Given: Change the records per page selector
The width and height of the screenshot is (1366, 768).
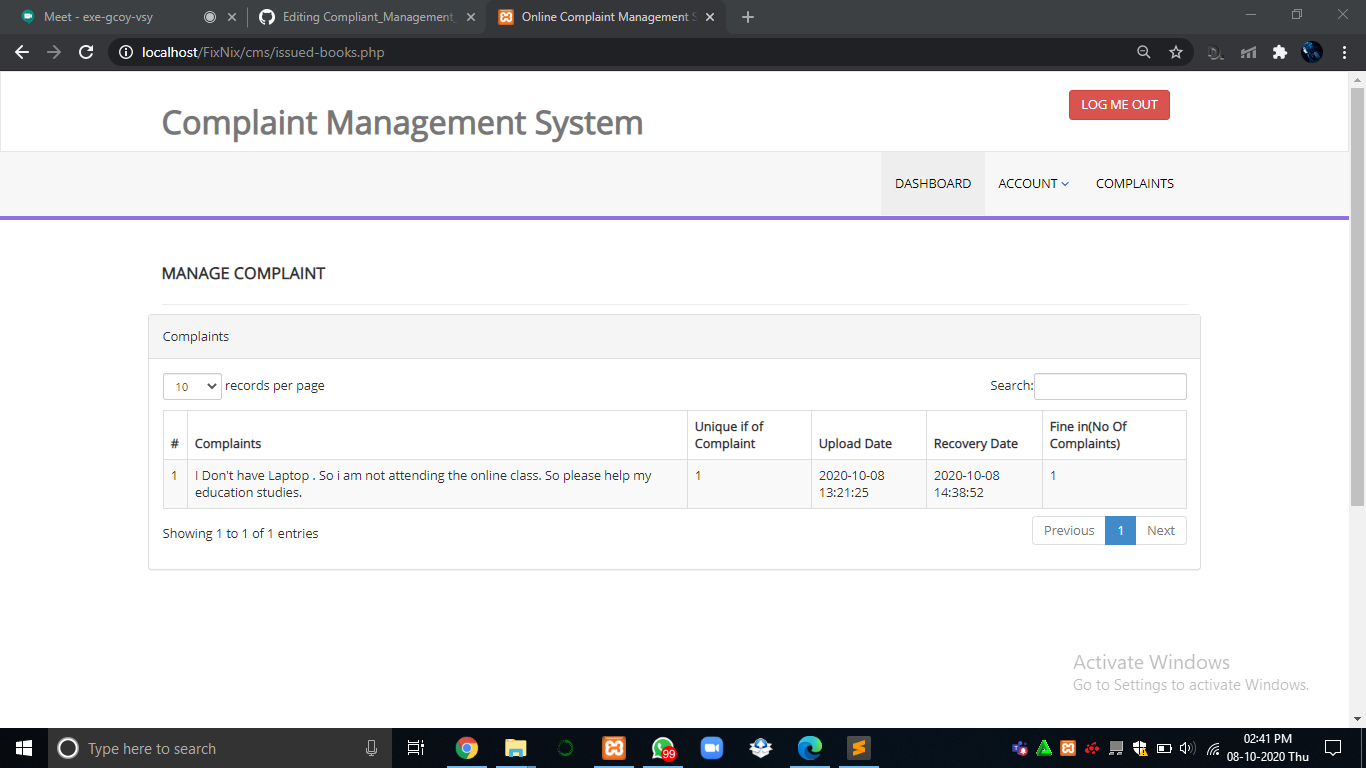Looking at the screenshot, I should pyautogui.click(x=191, y=386).
